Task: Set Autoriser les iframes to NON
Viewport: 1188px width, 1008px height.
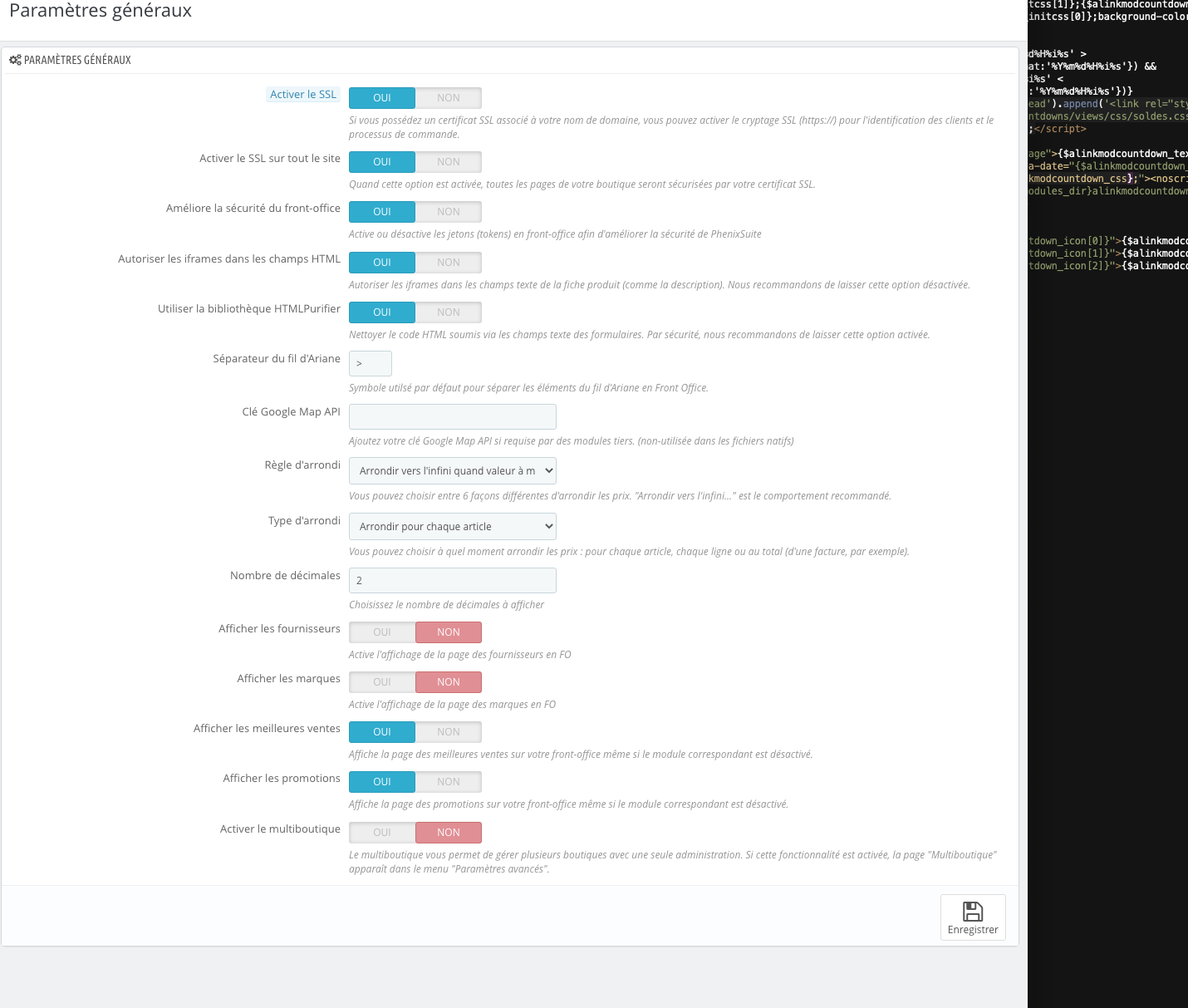Action: click(x=449, y=263)
